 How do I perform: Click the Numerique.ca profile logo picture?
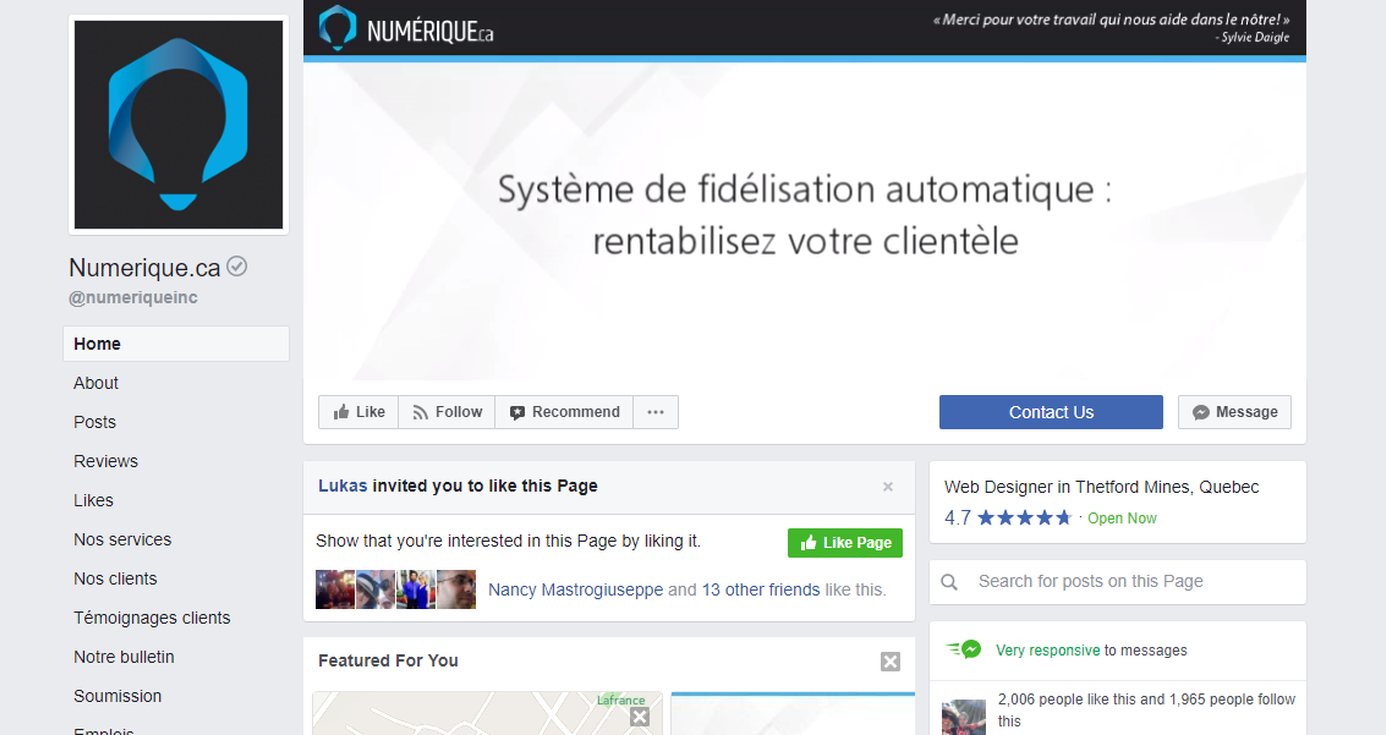click(x=179, y=125)
